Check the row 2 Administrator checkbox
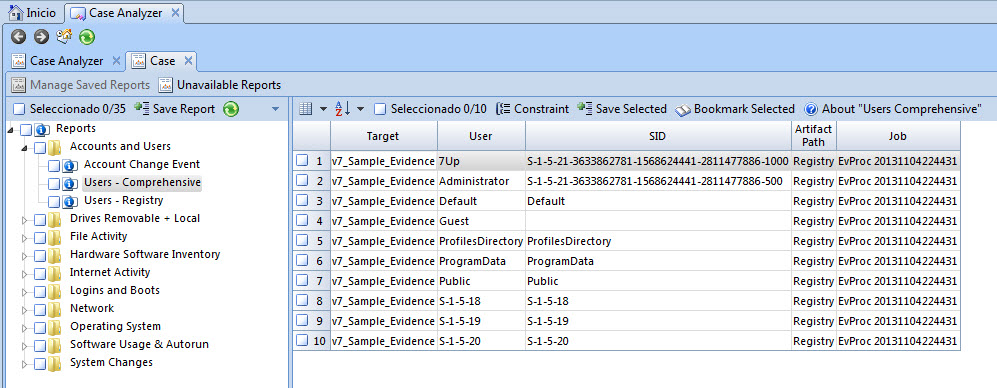The width and height of the screenshot is (997, 388). click(x=302, y=181)
